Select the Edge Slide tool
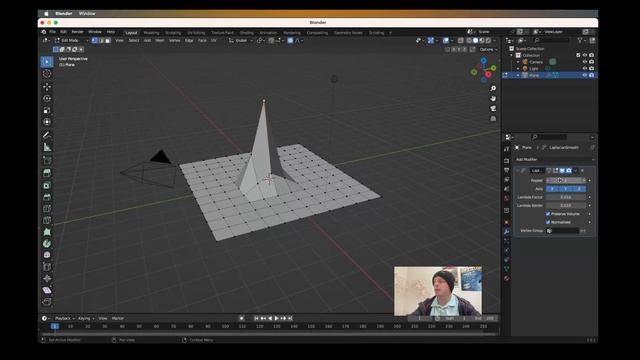The height and width of the screenshot is (360, 640). pos(47,267)
